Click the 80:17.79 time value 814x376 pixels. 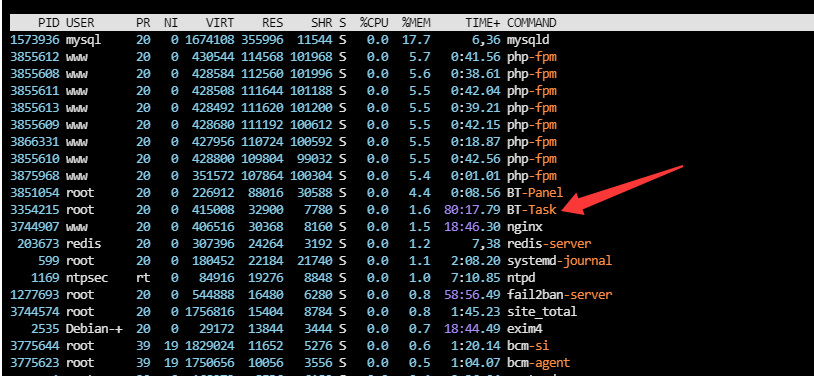click(473, 210)
